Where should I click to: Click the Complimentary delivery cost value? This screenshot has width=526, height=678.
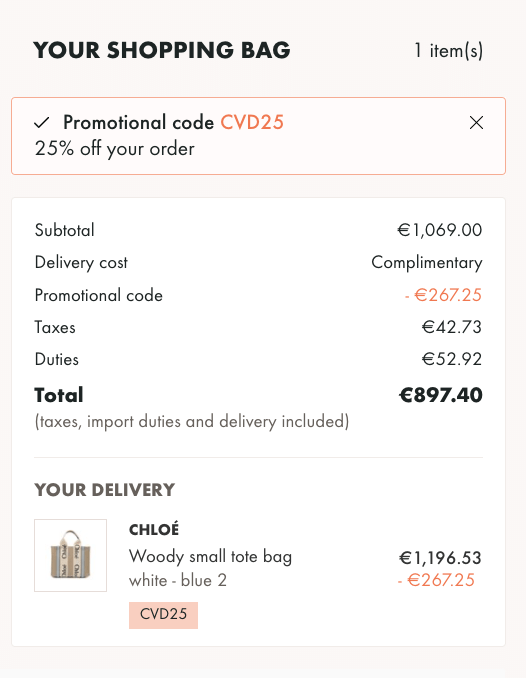coord(427,262)
